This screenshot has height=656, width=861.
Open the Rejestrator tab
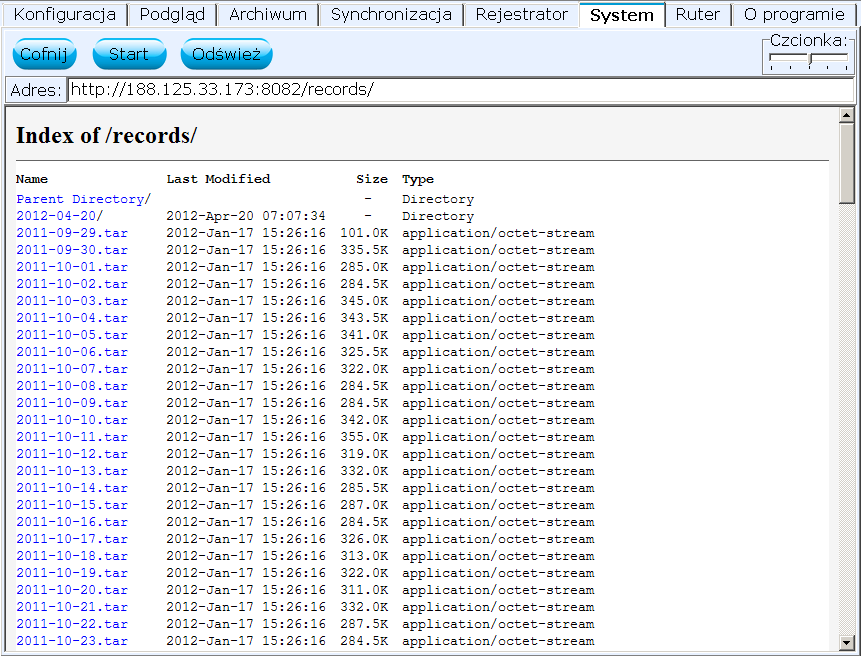(522, 14)
